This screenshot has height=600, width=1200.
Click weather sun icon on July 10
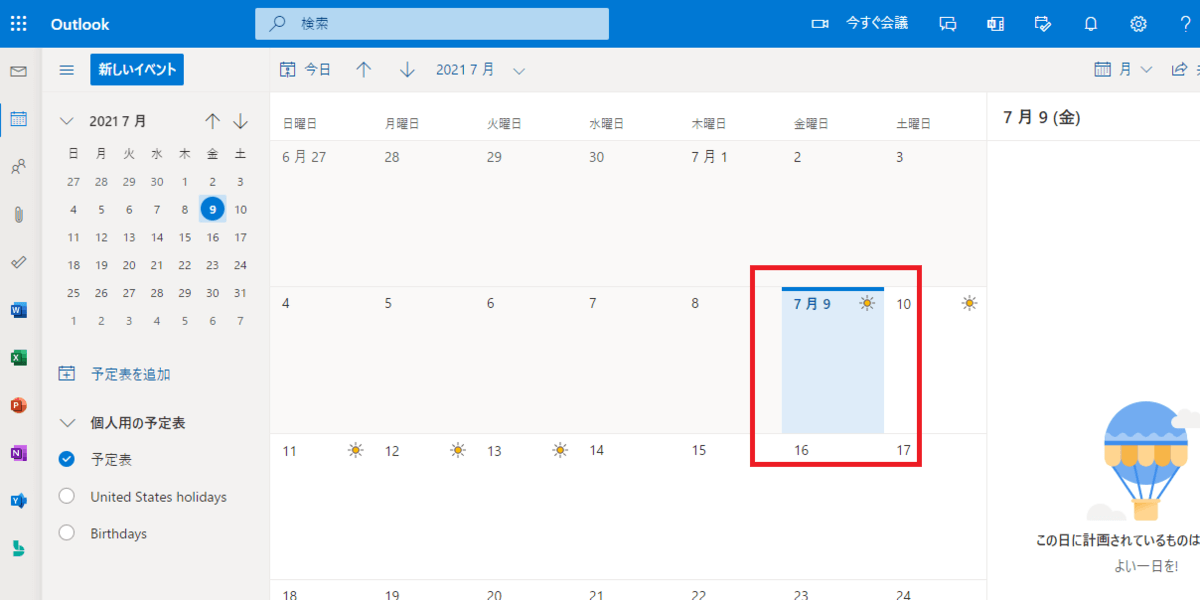(x=969, y=303)
